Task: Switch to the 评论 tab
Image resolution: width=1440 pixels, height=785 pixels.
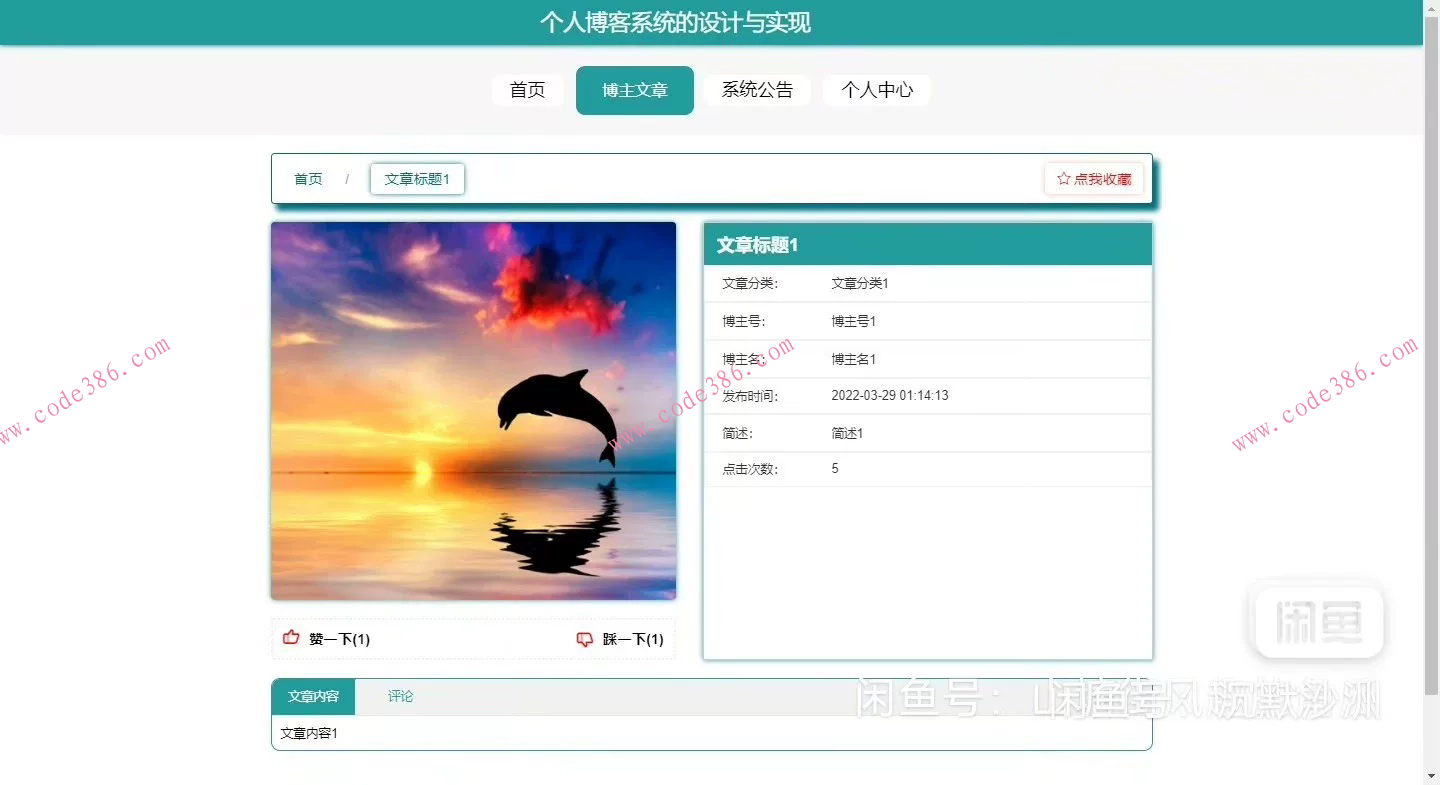Action: coord(400,696)
